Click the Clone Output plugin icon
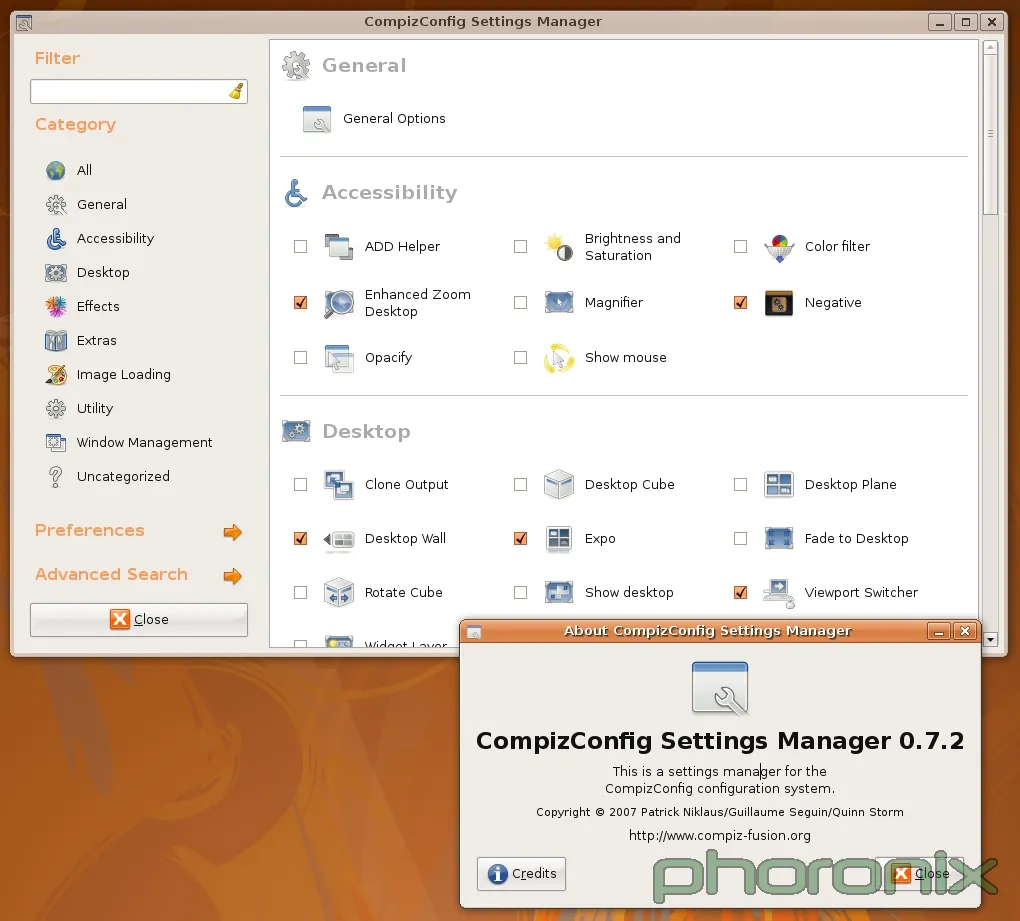Screen dimensions: 1020x921 338,485
